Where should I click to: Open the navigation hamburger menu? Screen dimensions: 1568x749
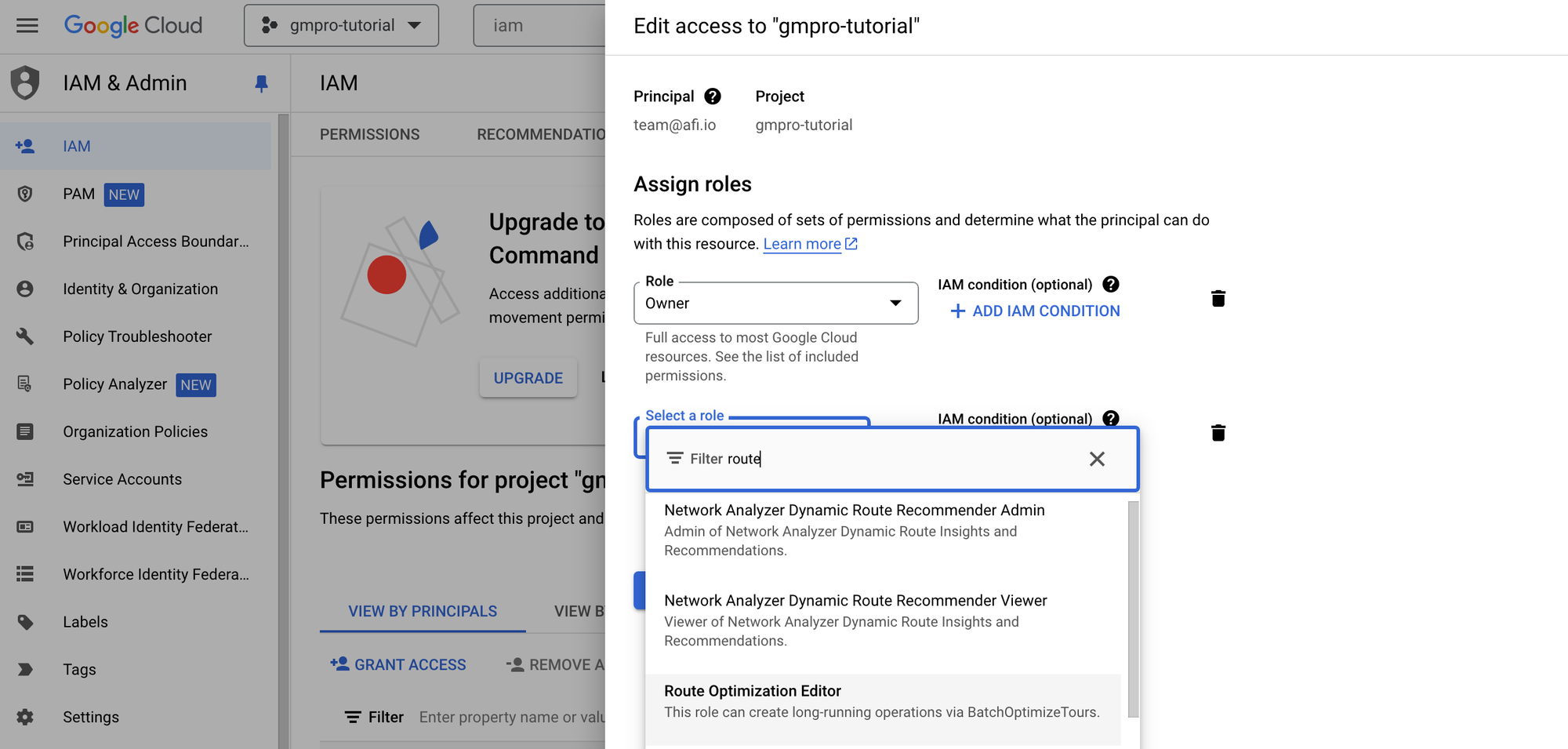coord(27,25)
